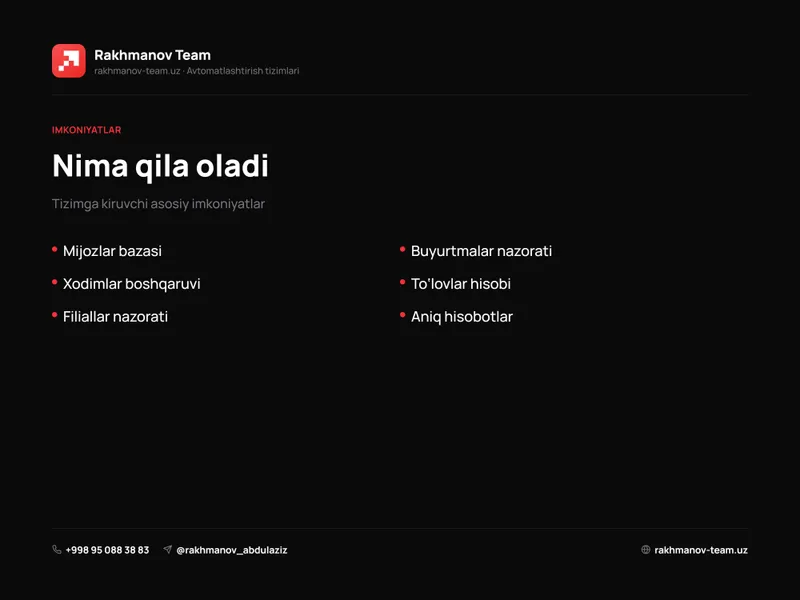This screenshot has width=800, height=600.
Task: Click the Rakhmanov Team title text
Action: click(x=153, y=55)
